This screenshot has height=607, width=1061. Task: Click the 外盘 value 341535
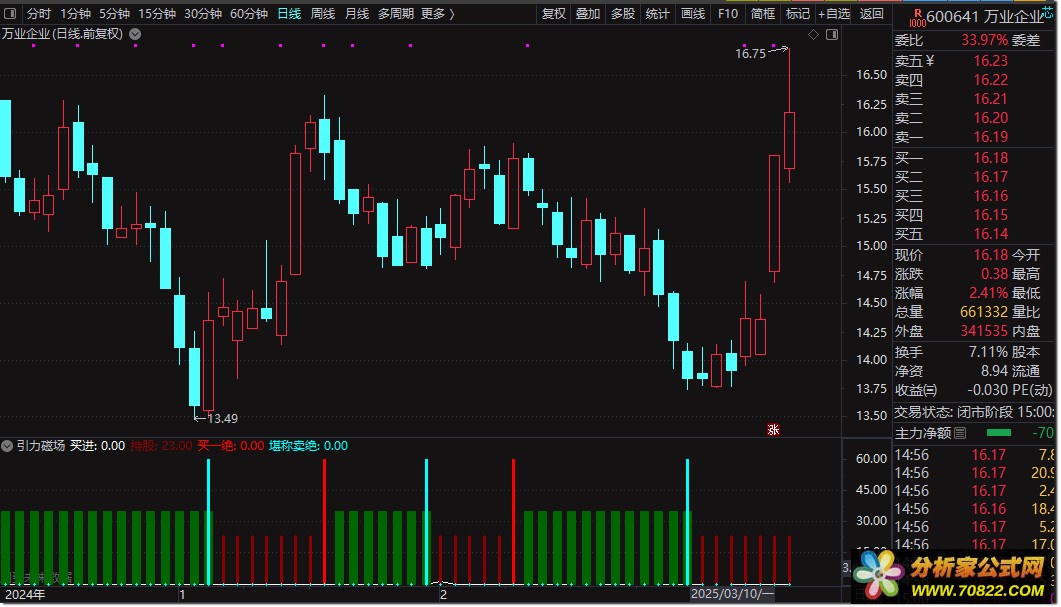click(984, 331)
